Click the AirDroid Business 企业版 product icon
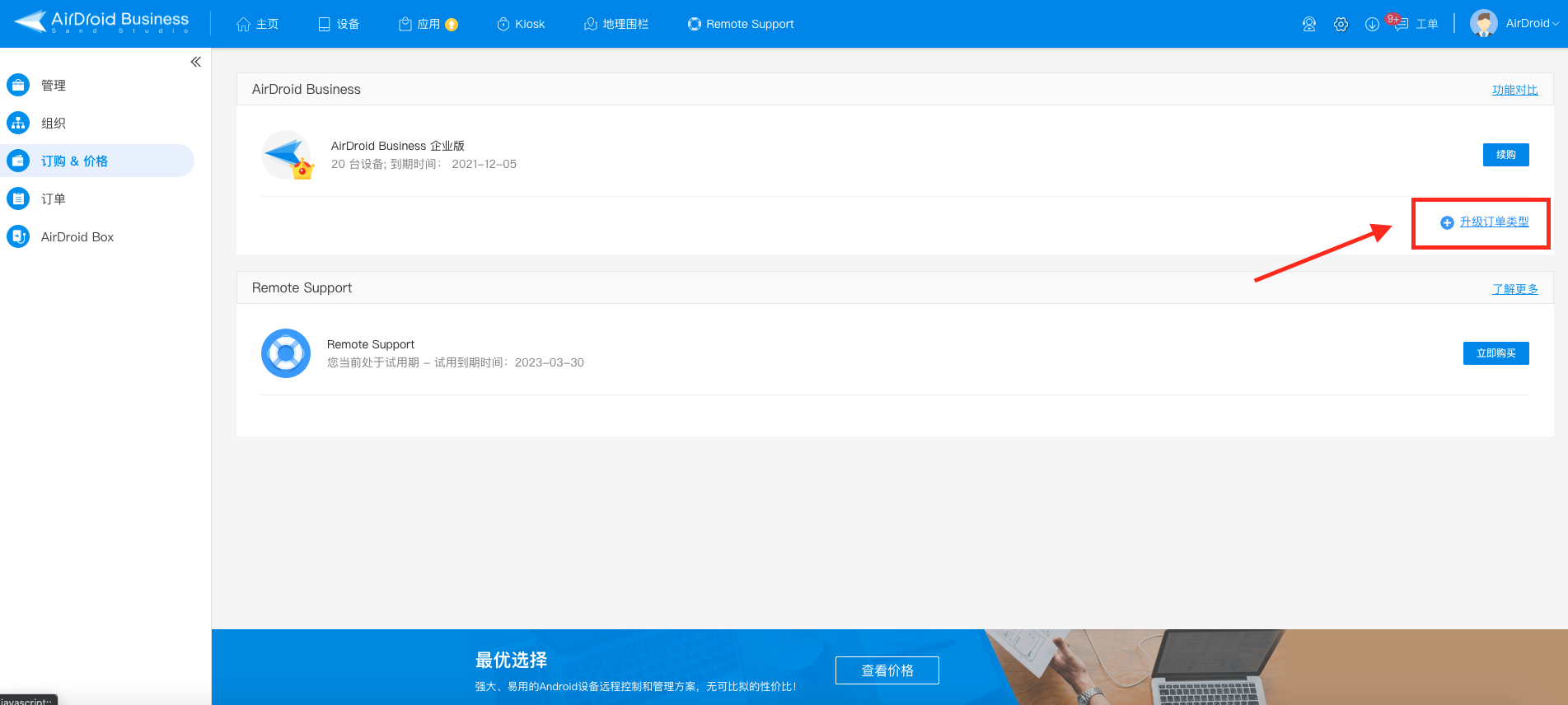Image resolution: width=1568 pixels, height=705 pixels. [x=288, y=155]
